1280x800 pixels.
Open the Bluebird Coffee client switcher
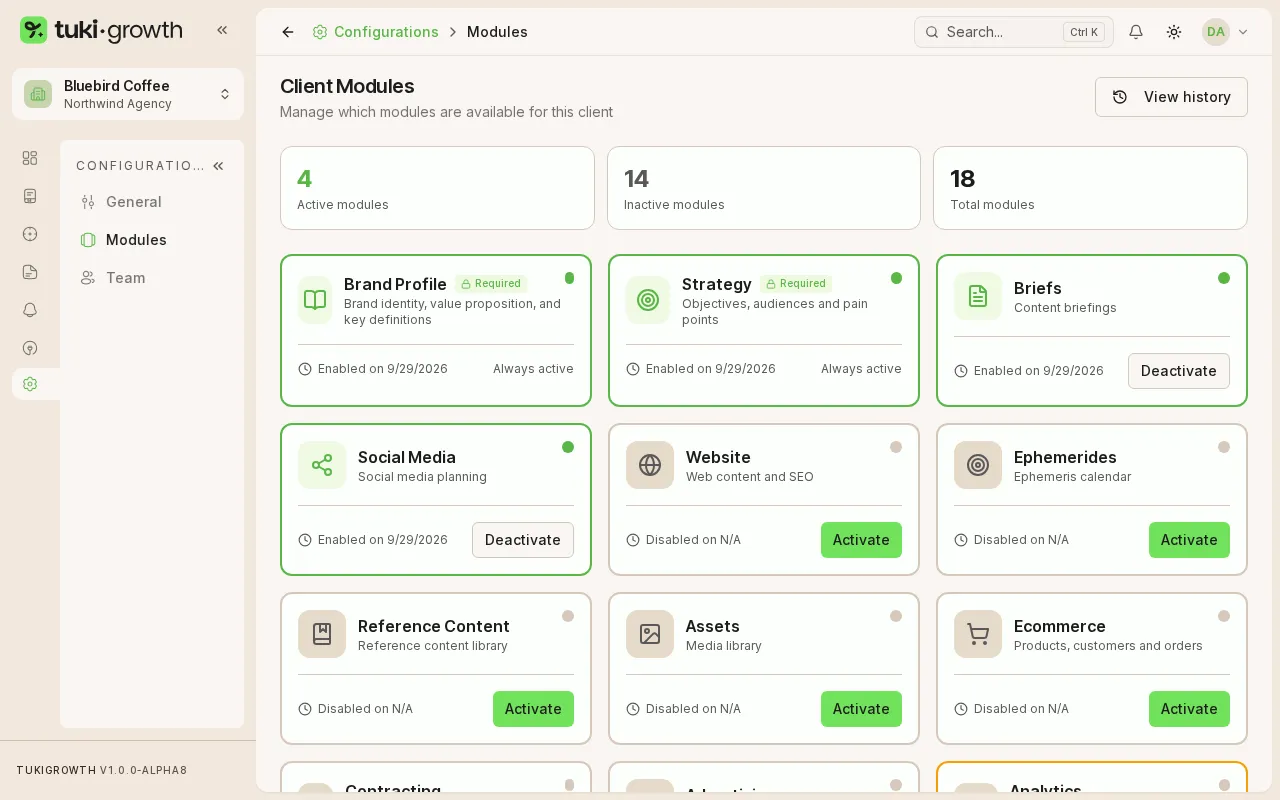click(128, 94)
